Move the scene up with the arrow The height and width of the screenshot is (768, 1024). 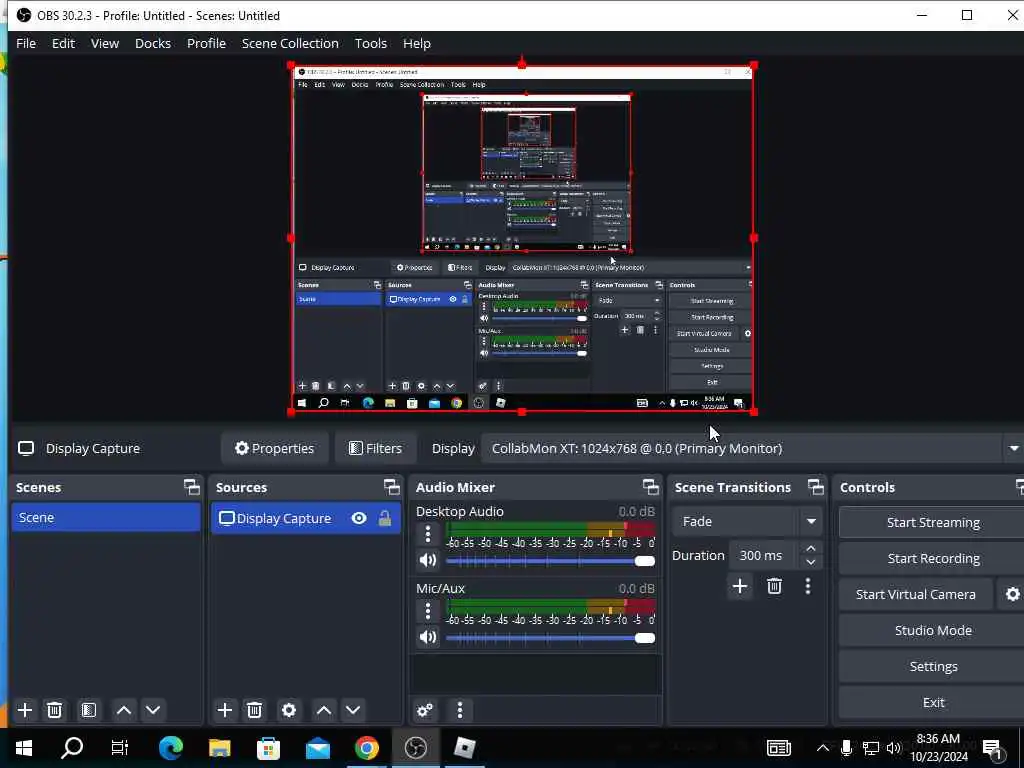[123, 710]
